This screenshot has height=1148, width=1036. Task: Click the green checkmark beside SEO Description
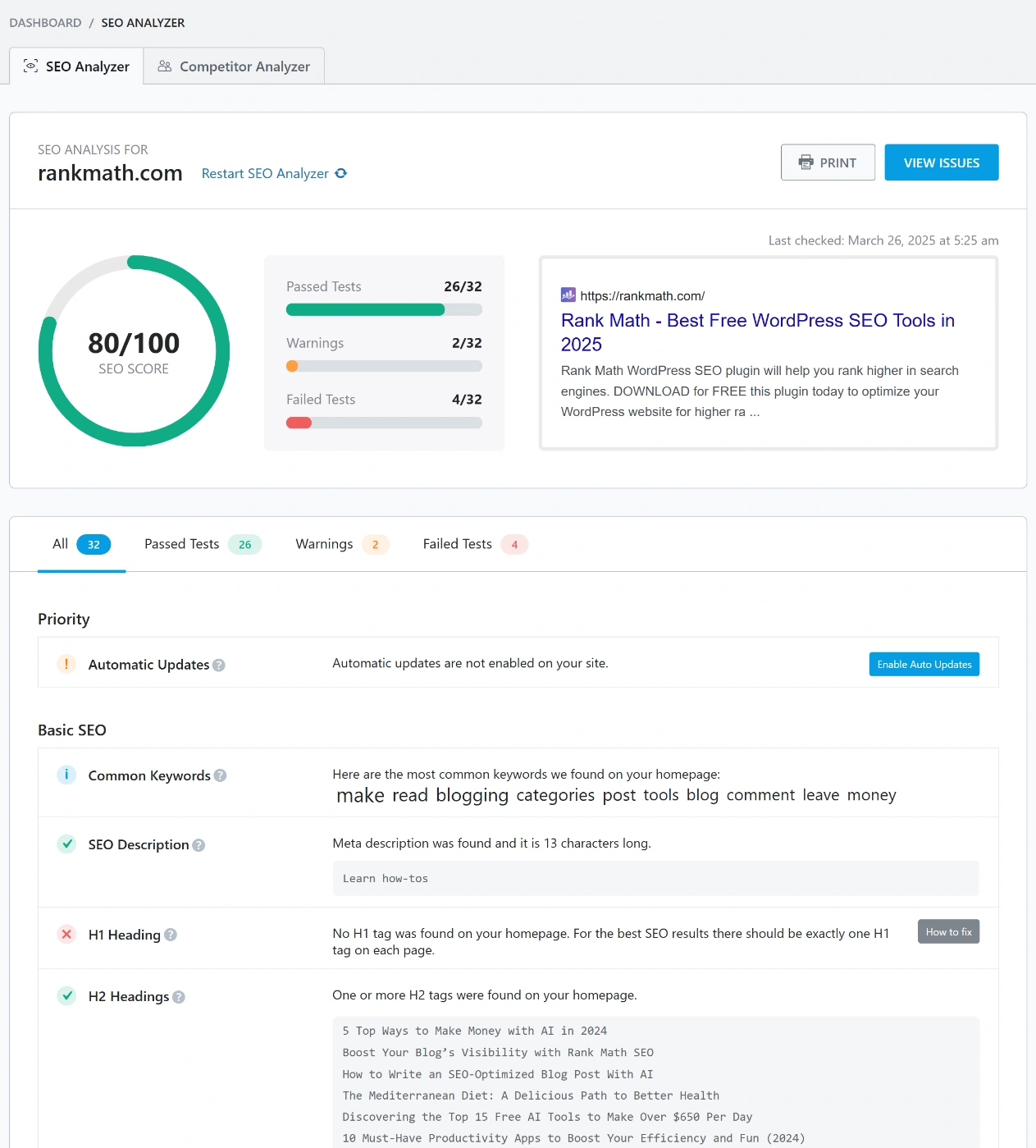tap(66, 844)
